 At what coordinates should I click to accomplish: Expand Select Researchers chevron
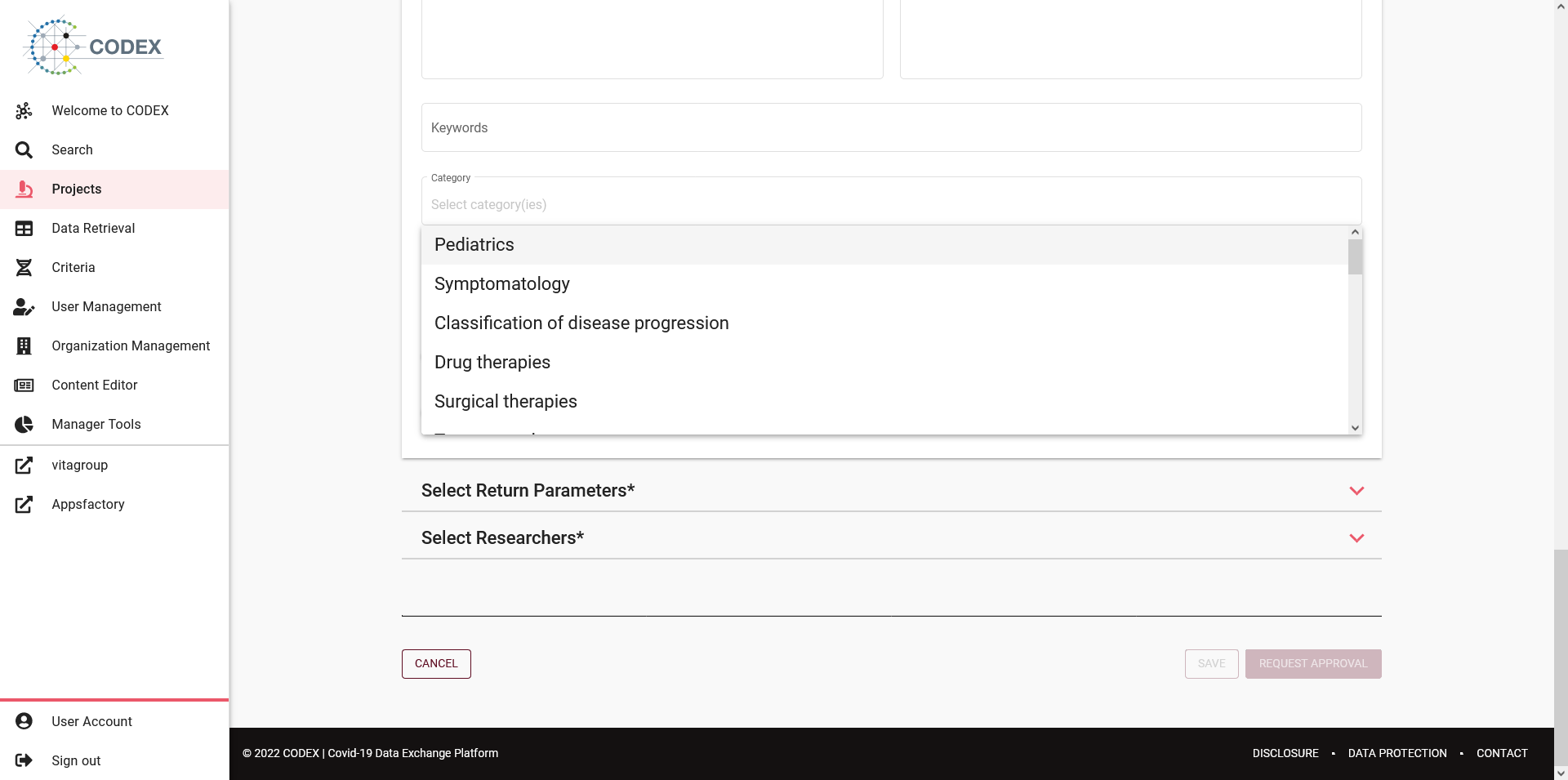coord(1356,538)
